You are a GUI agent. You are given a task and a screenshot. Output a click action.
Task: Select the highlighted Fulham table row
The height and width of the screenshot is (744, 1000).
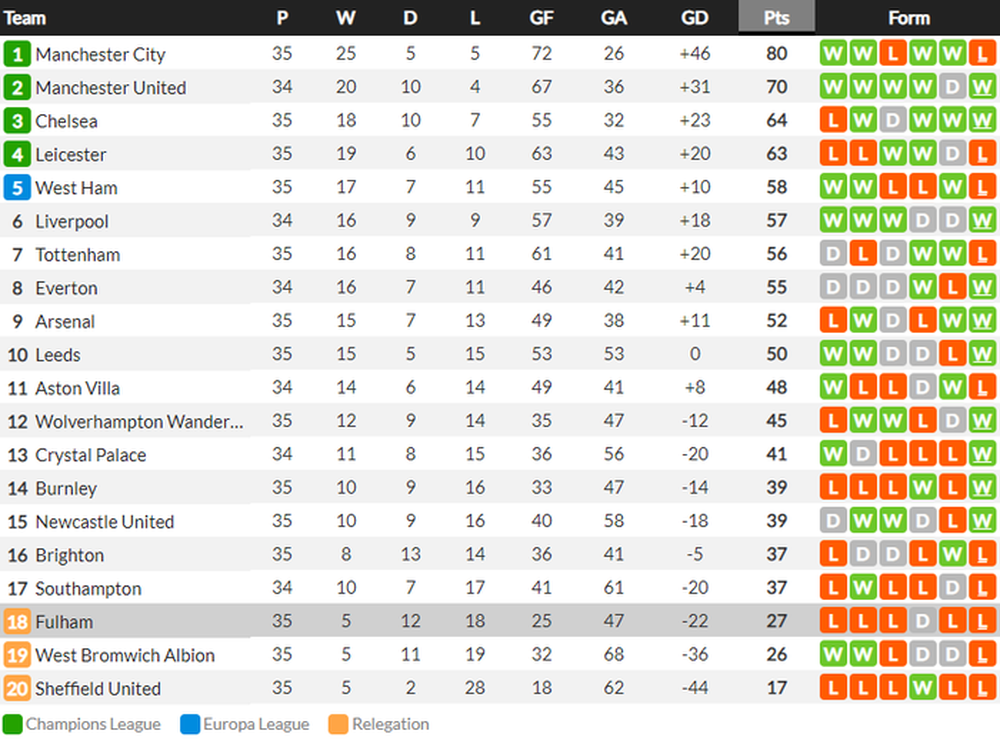pyautogui.click(x=500, y=621)
